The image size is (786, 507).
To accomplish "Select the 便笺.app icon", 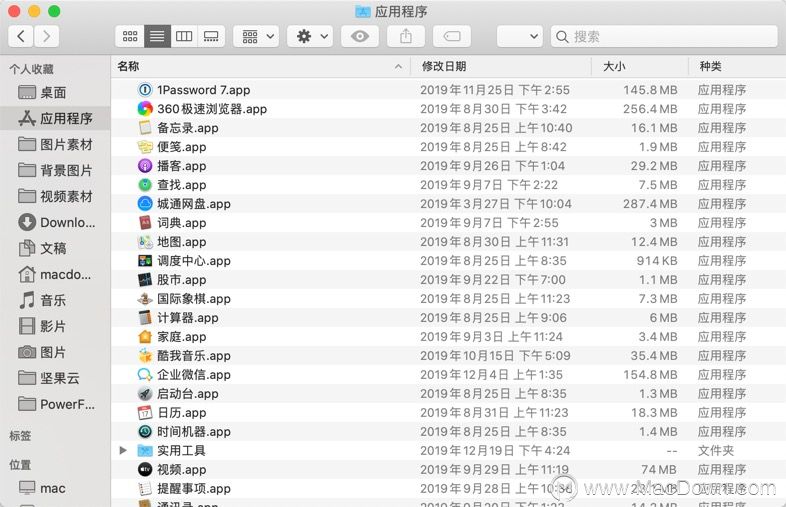I will (145, 147).
